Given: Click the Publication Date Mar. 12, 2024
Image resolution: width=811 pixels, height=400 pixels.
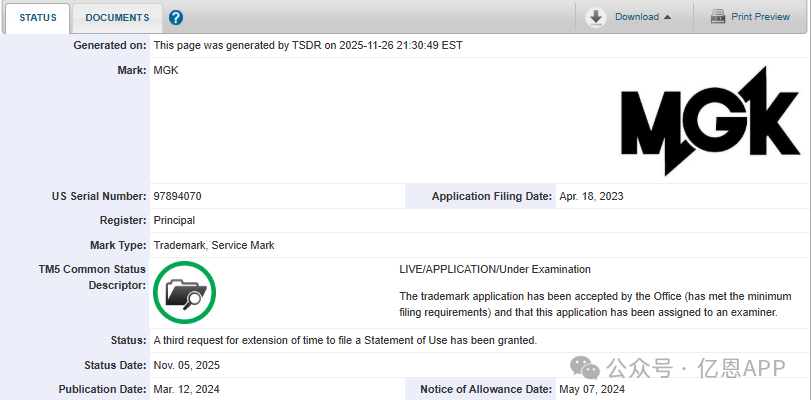Looking at the screenshot, I should (187, 389).
